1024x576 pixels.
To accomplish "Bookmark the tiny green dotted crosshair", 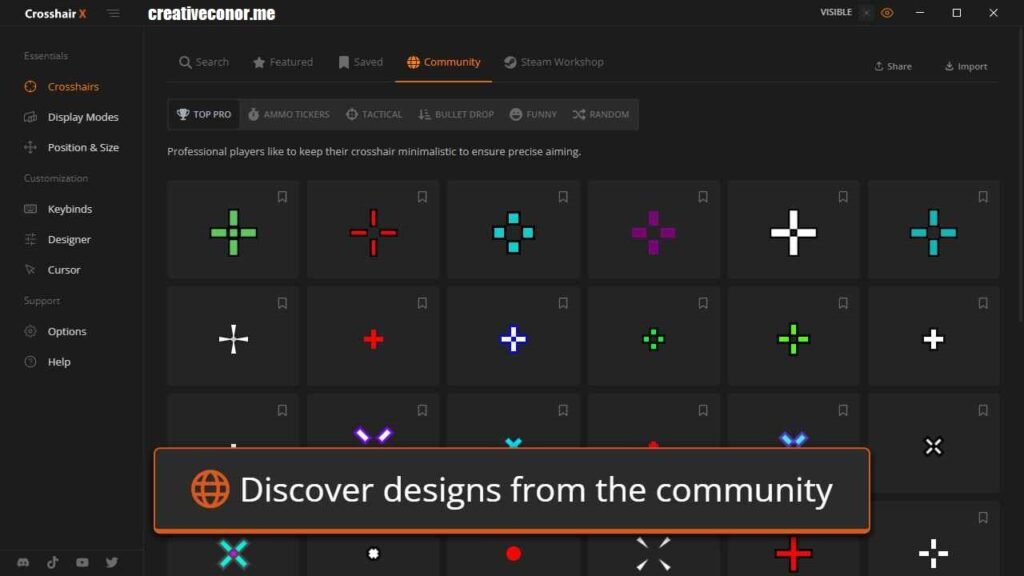I will (x=703, y=303).
